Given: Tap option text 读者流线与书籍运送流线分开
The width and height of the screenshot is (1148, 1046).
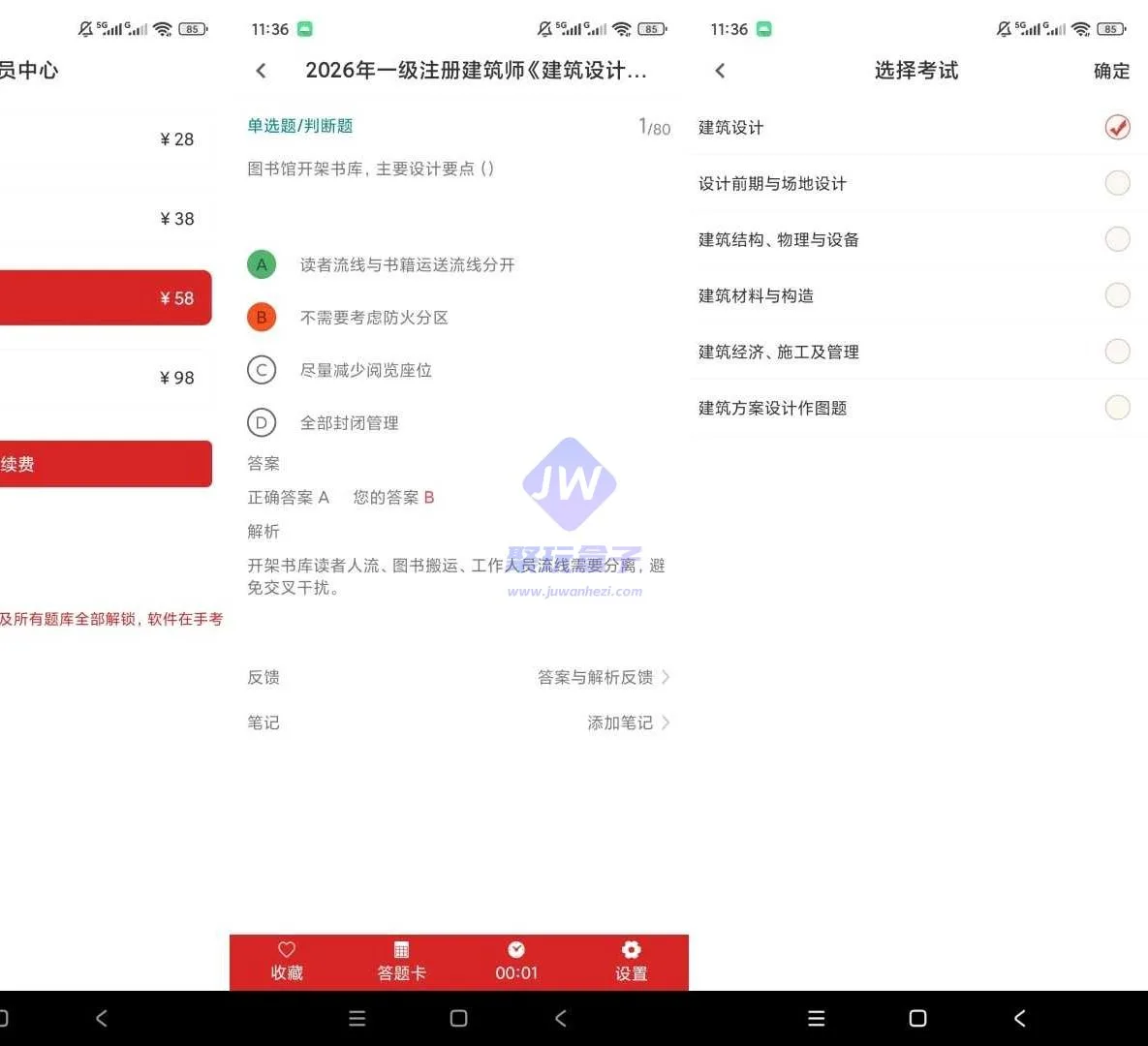Looking at the screenshot, I should (407, 264).
